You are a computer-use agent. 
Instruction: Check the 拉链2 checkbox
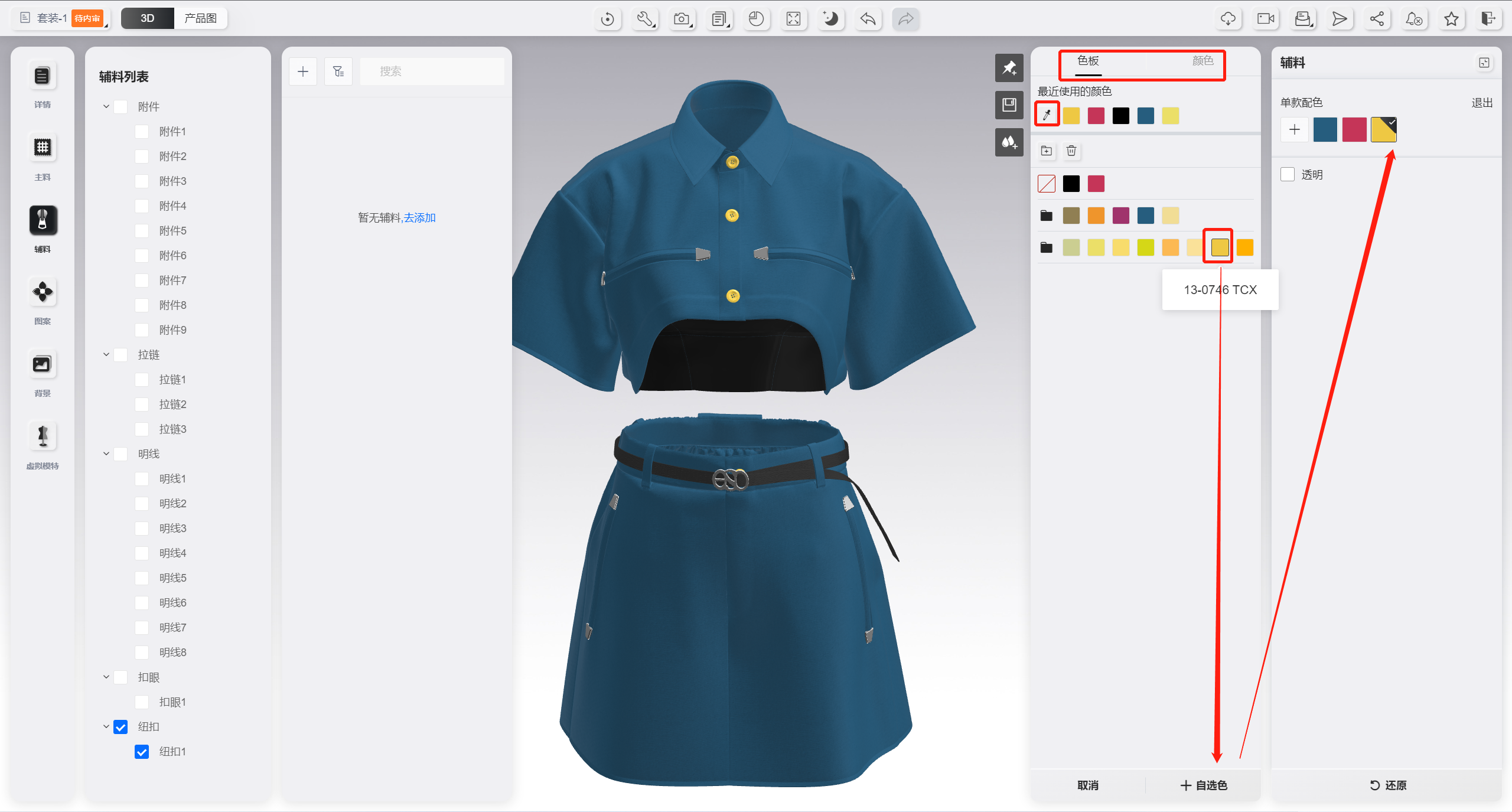(x=142, y=405)
